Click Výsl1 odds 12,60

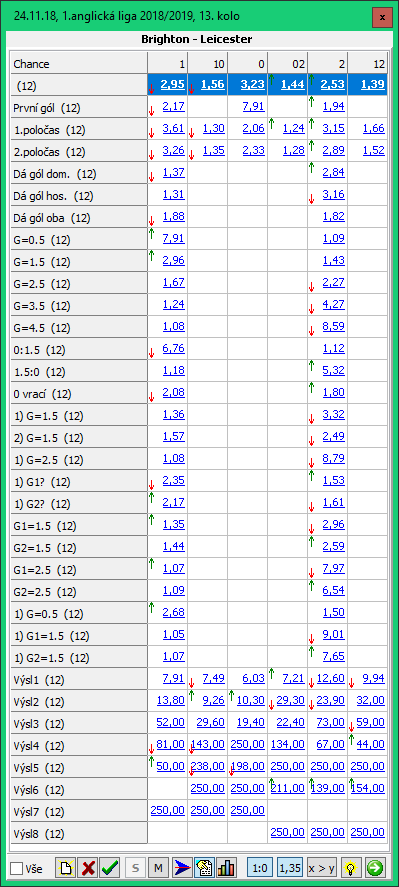[x=331, y=679]
